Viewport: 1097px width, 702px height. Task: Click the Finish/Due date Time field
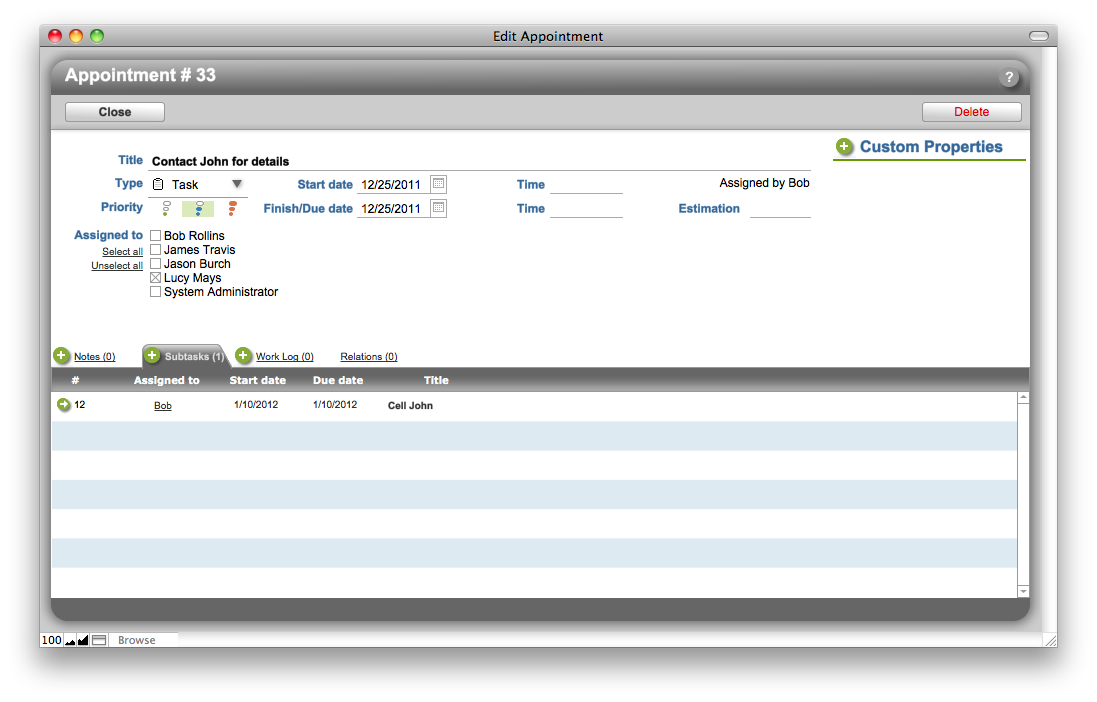[586, 209]
